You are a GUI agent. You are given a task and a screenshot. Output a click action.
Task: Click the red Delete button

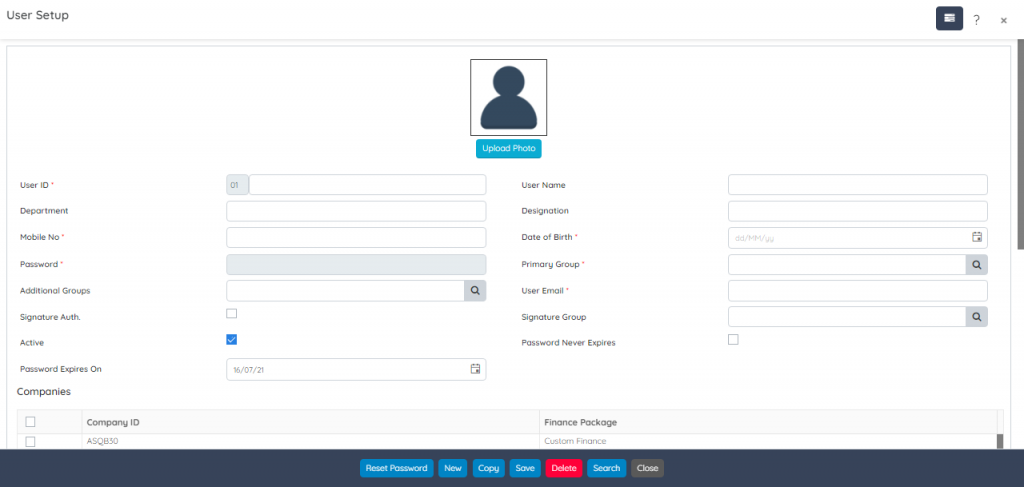[564, 468]
